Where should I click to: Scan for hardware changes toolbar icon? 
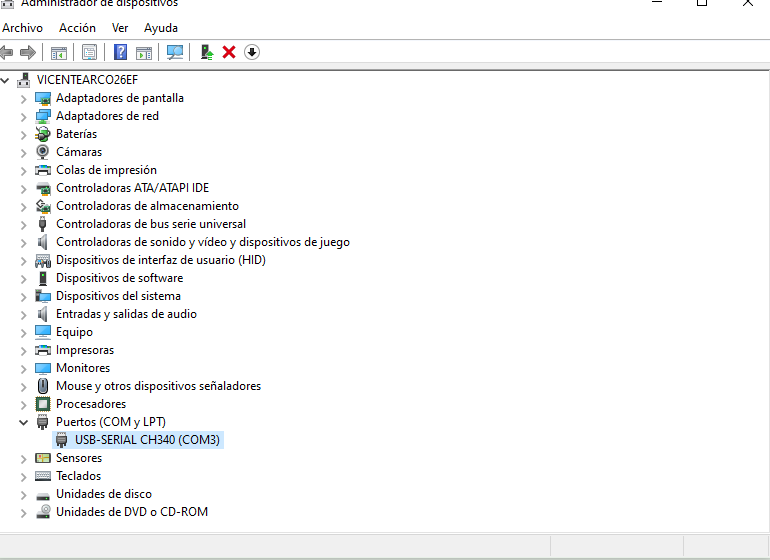pyautogui.click(x=175, y=52)
